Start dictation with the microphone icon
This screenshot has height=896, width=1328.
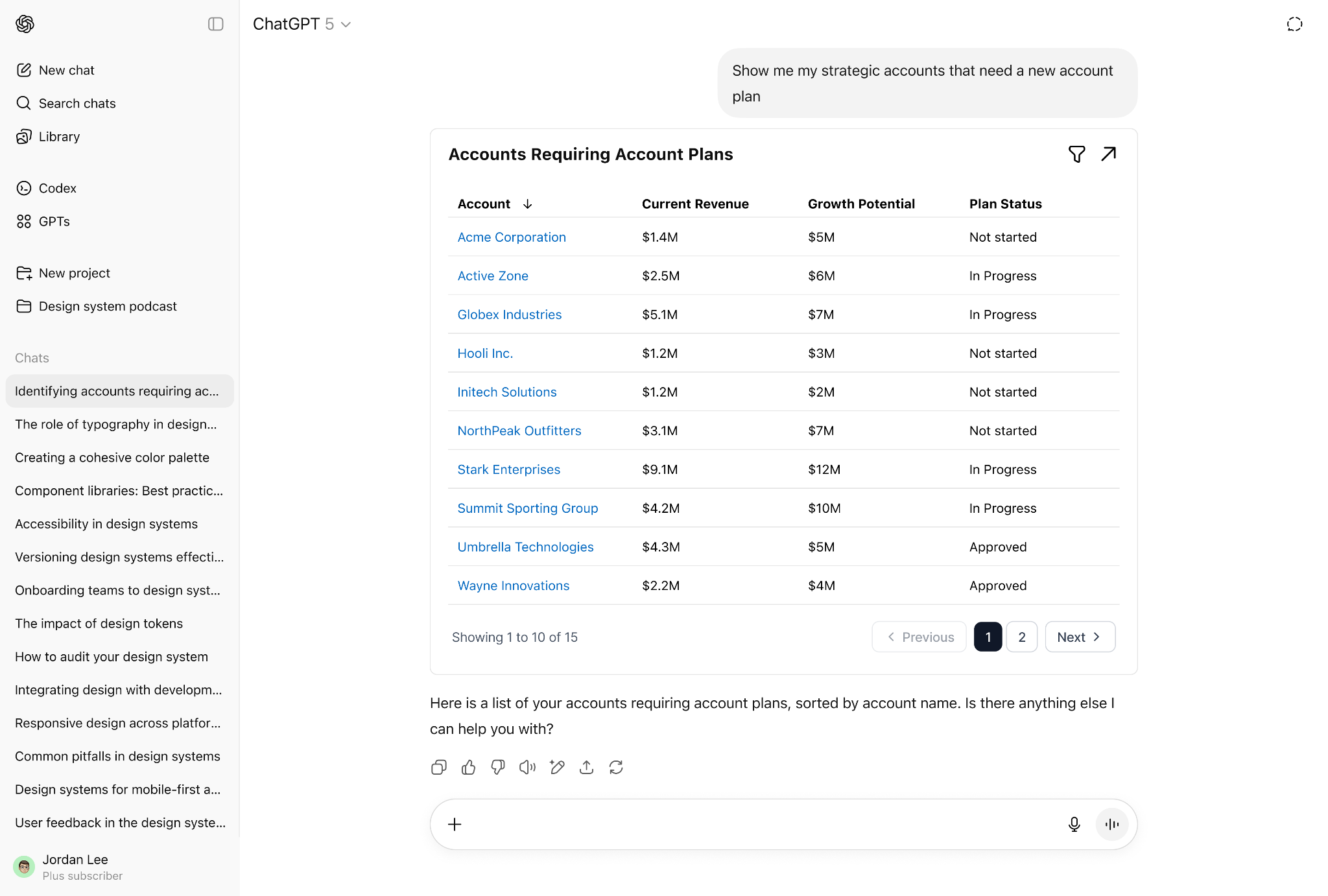1074,824
